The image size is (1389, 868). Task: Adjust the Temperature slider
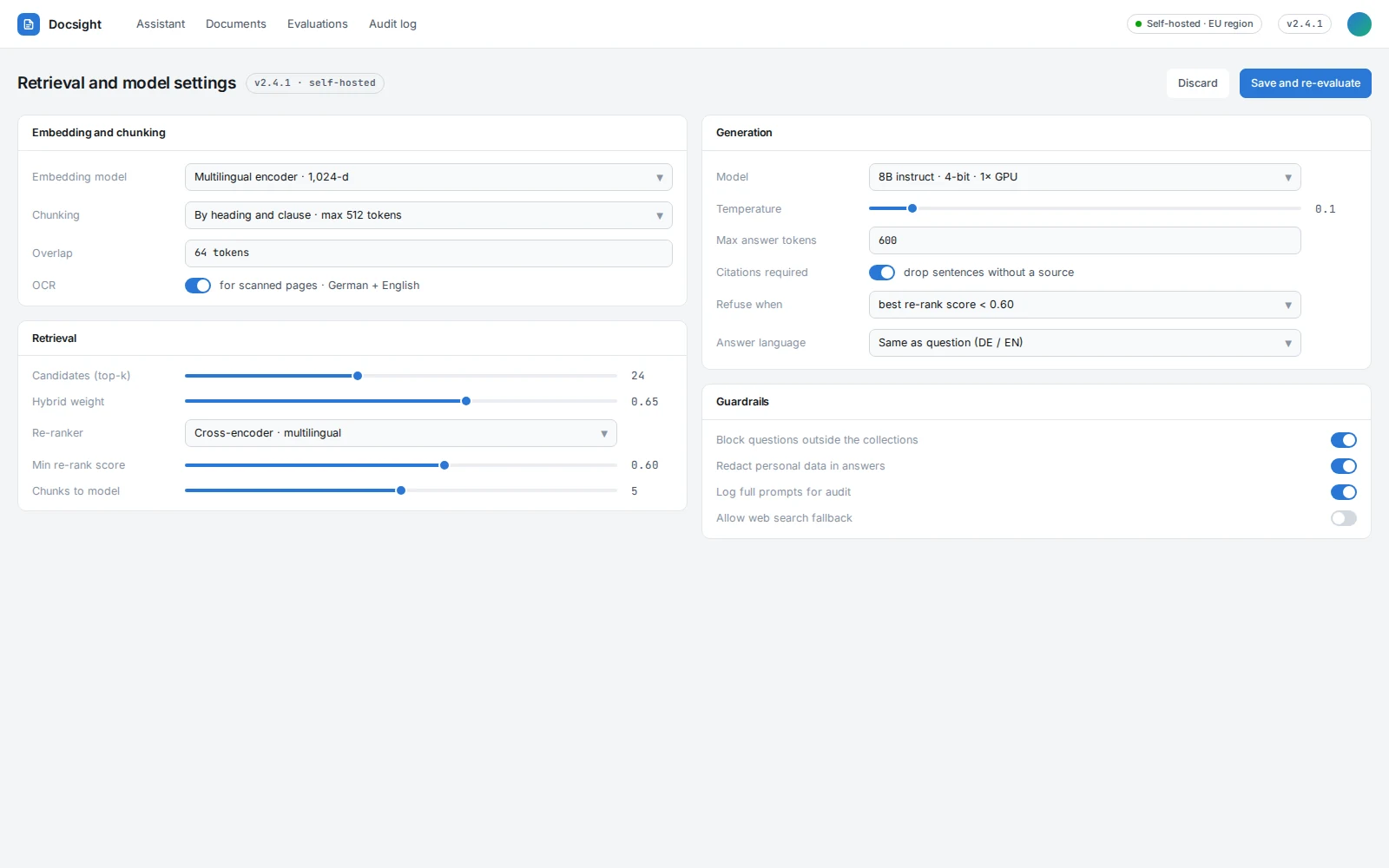tap(1085, 209)
